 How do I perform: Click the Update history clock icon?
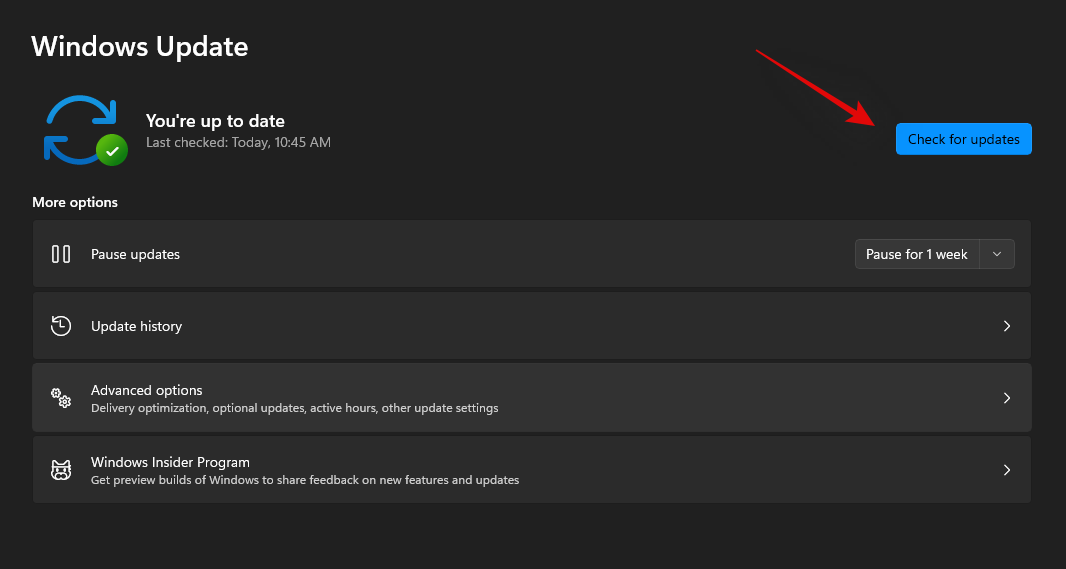tap(61, 326)
